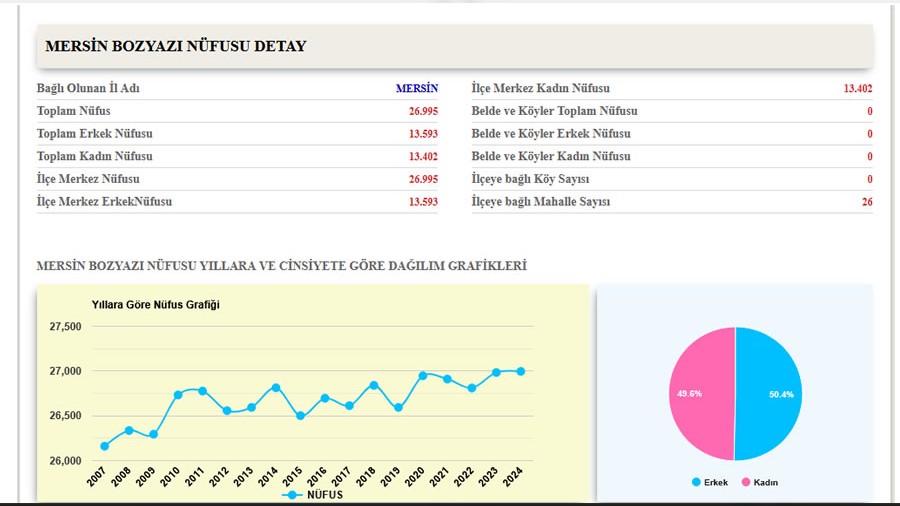The image size is (900, 506).
Task: Click the 27,000 label on the y-axis
Action: click(65, 371)
